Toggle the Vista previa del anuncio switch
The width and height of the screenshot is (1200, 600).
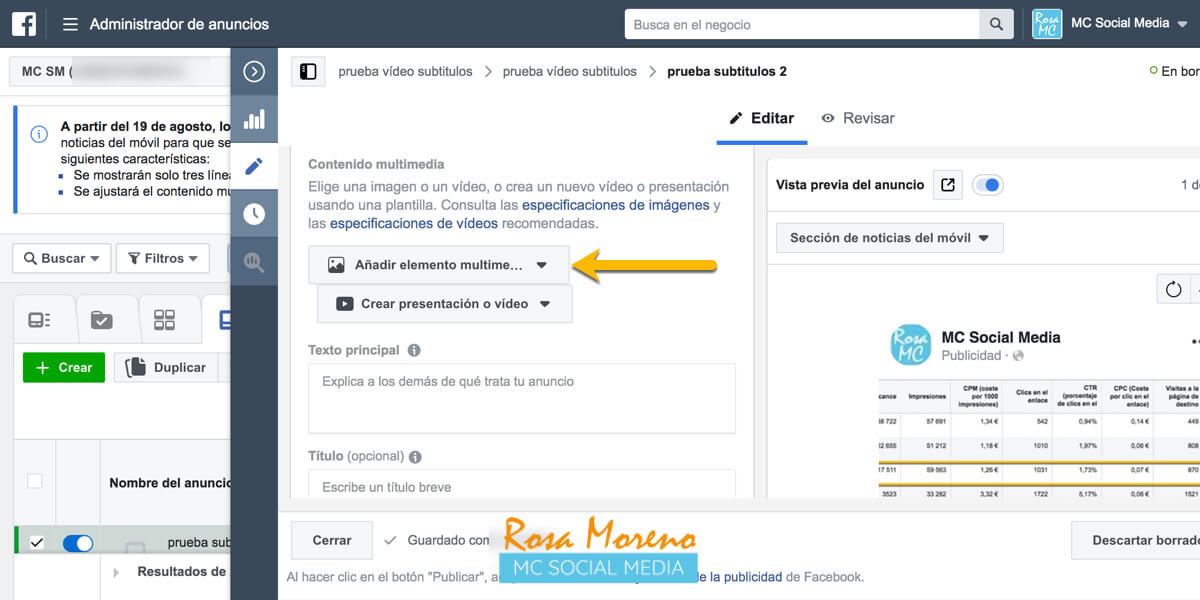988,185
